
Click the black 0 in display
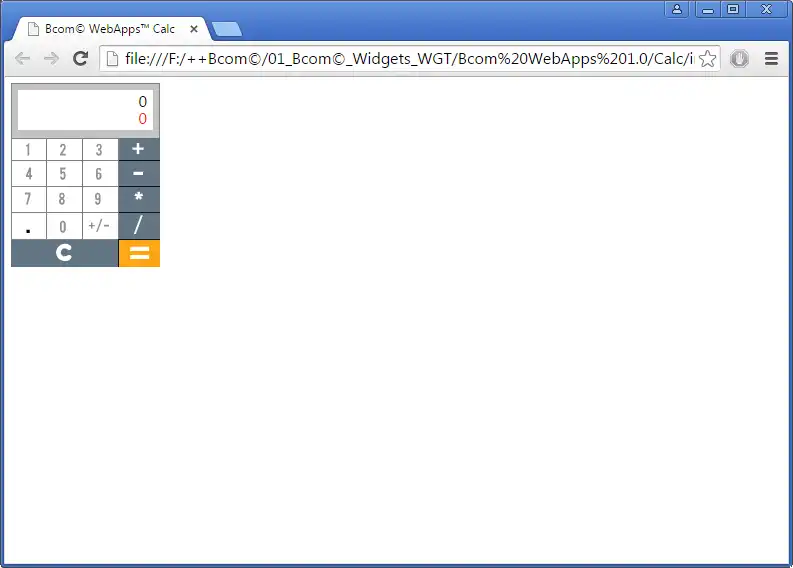143,102
